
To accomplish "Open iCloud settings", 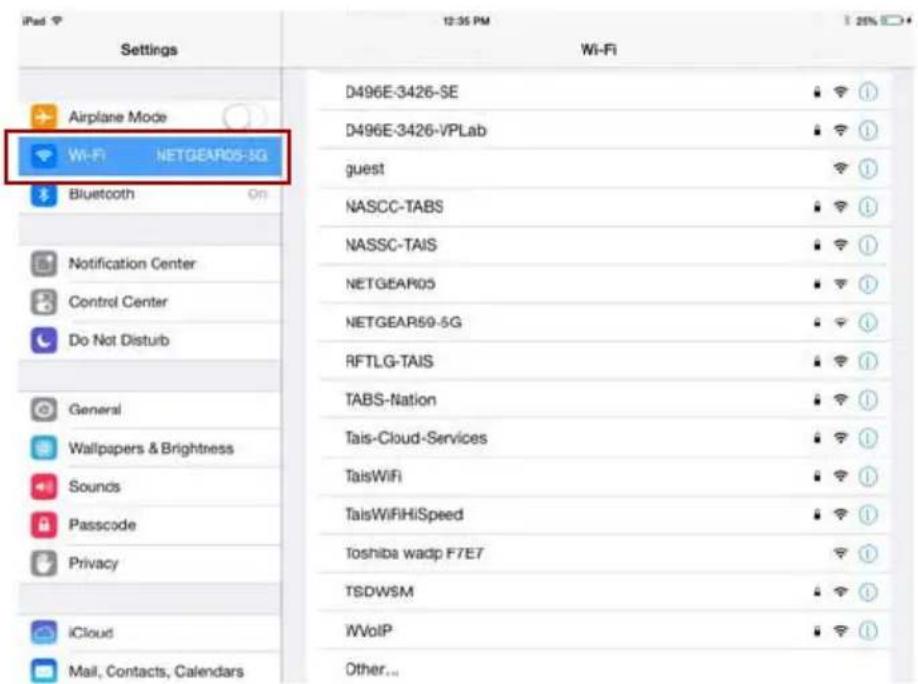I will point(150,633).
